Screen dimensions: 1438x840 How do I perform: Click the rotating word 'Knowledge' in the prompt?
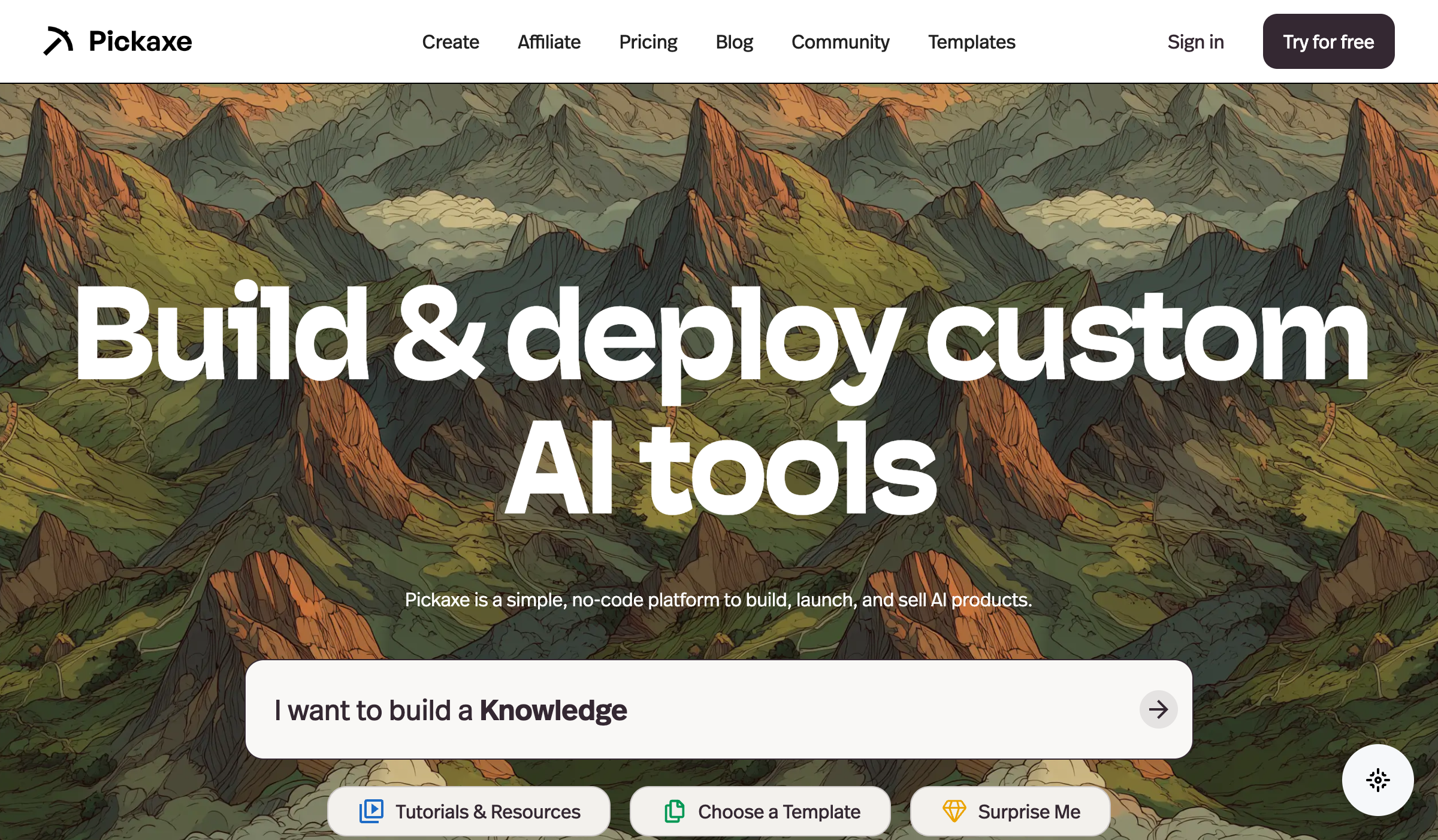click(554, 710)
